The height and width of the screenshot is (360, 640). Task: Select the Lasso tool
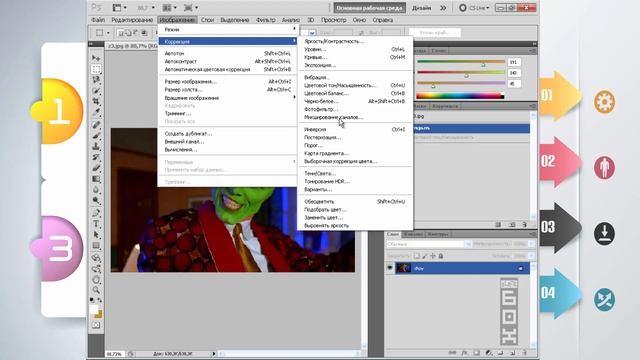[x=96, y=80]
